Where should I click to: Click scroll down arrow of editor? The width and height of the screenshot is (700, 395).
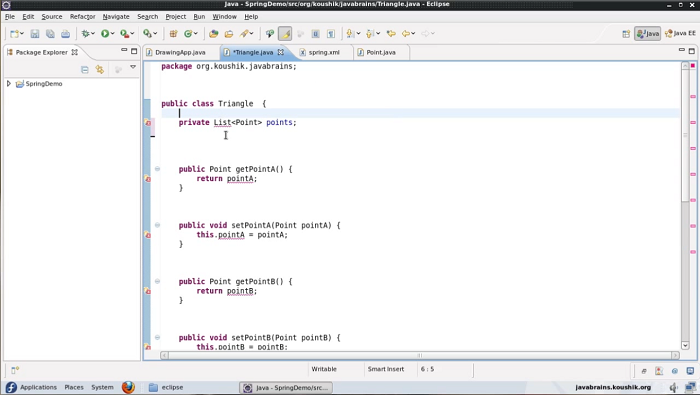point(685,345)
